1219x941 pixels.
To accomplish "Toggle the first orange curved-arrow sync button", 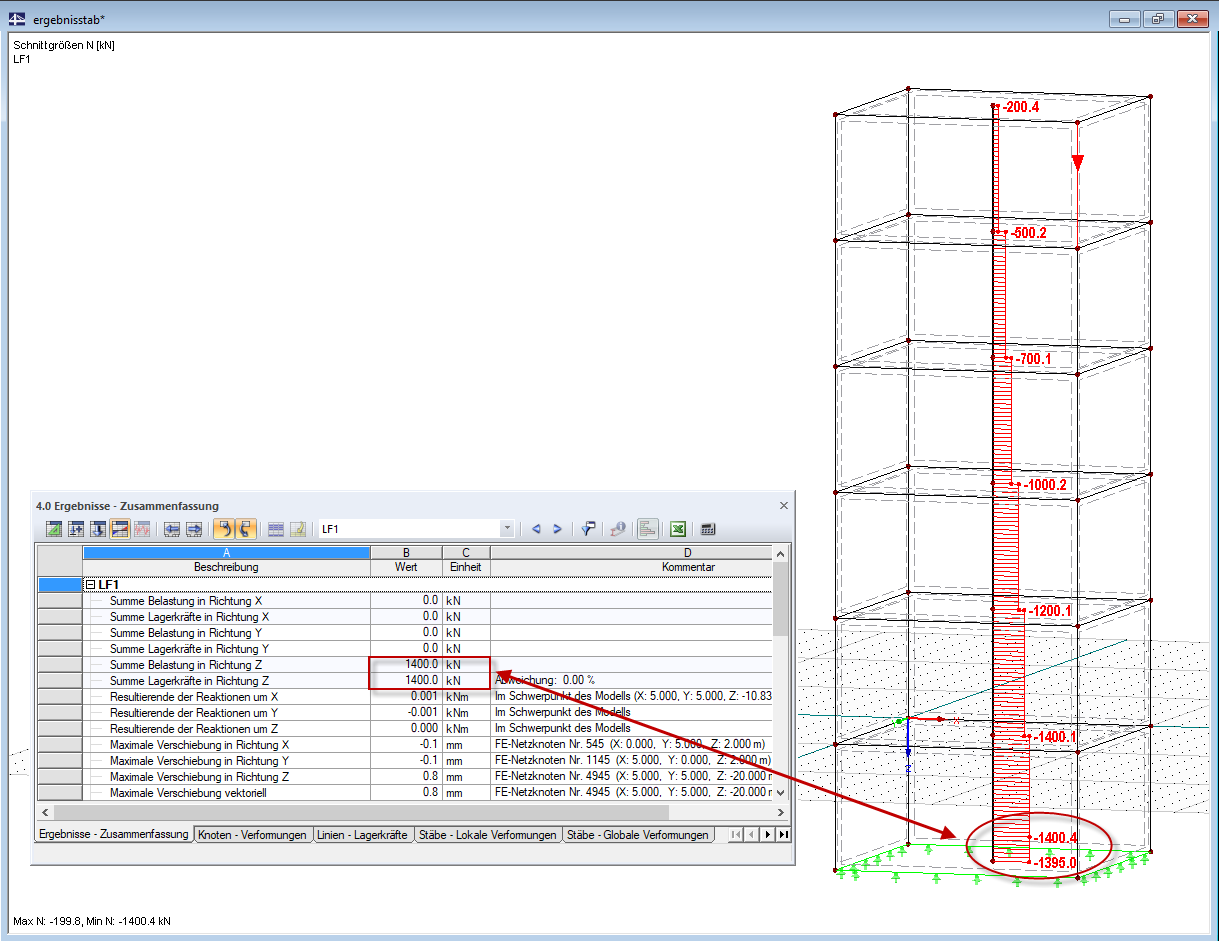I will 224,529.
